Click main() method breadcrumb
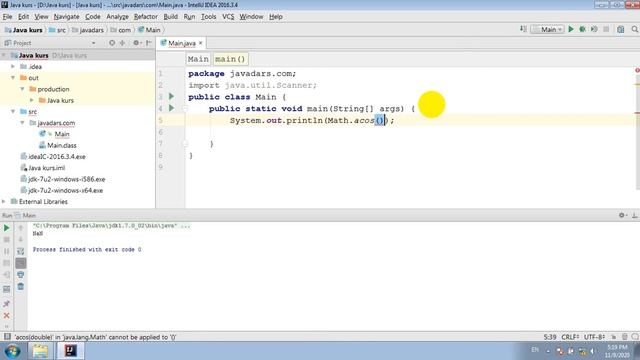The height and width of the screenshot is (360, 640). pyautogui.click(x=230, y=59)
